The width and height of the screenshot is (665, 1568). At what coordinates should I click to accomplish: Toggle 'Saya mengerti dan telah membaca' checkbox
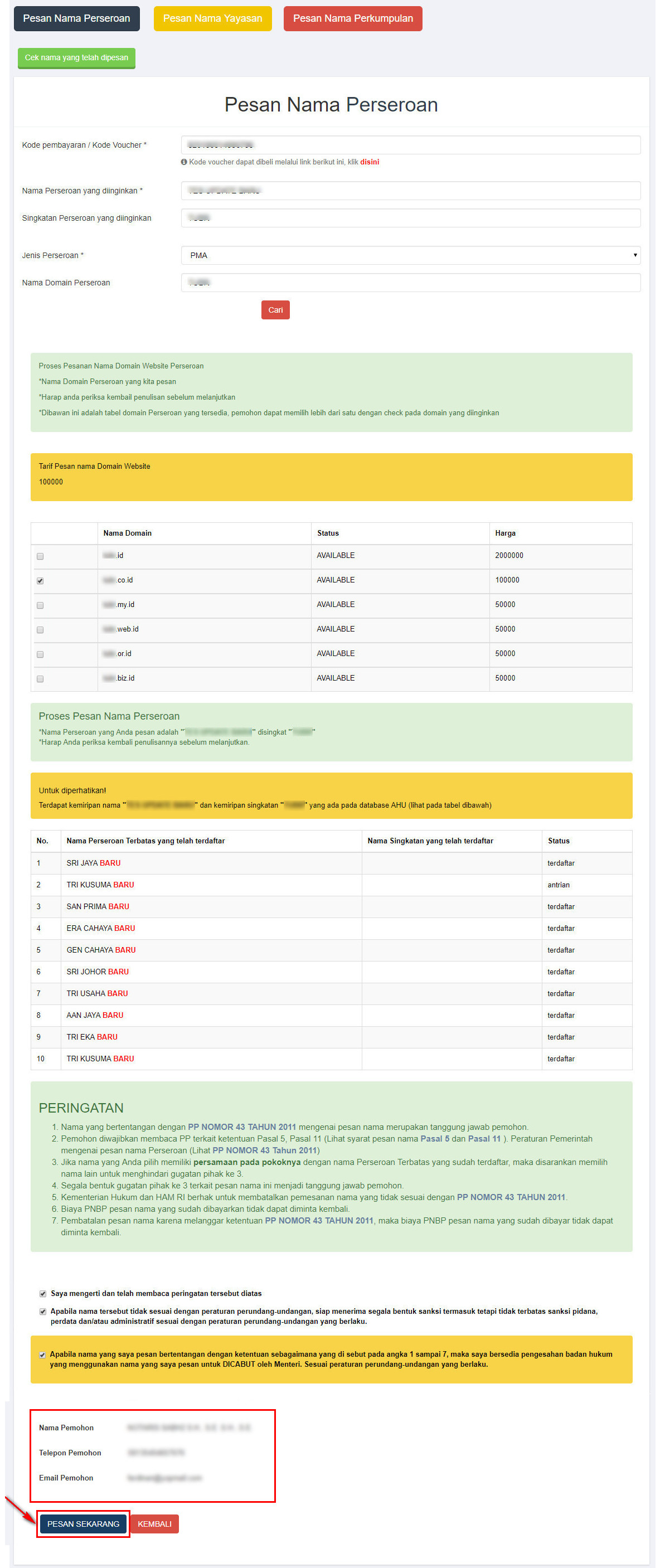point(42,1294)
